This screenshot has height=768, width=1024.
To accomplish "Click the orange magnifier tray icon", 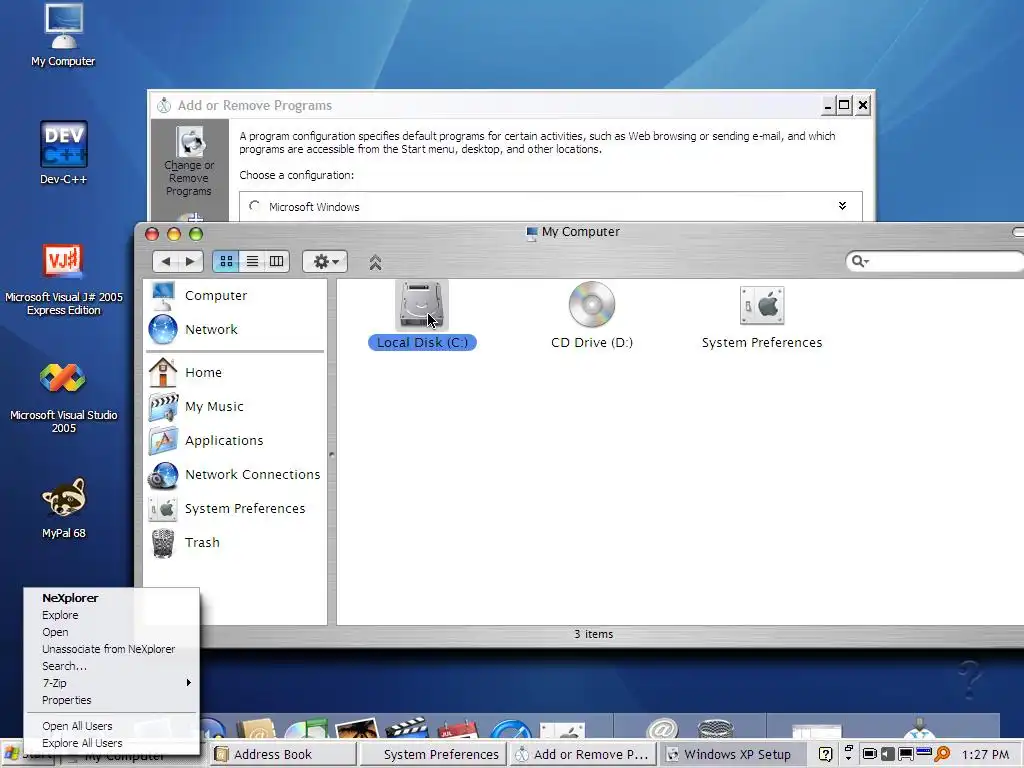I will click(x=942, y=754).
